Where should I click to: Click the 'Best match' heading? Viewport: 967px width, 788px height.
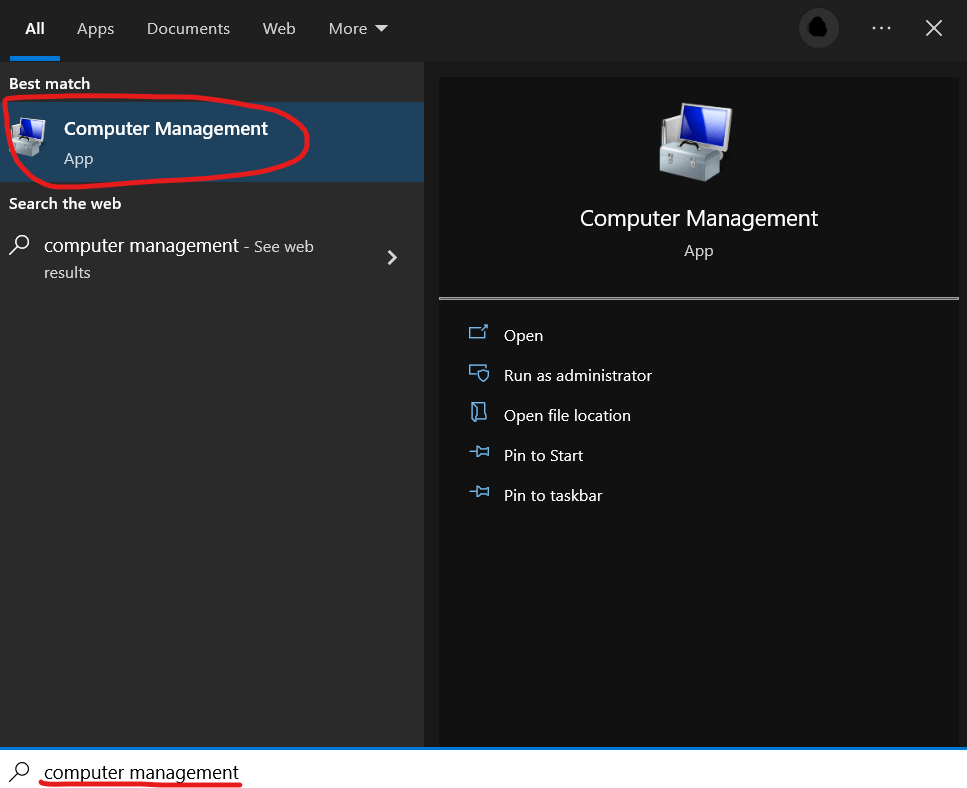point(49,83)
